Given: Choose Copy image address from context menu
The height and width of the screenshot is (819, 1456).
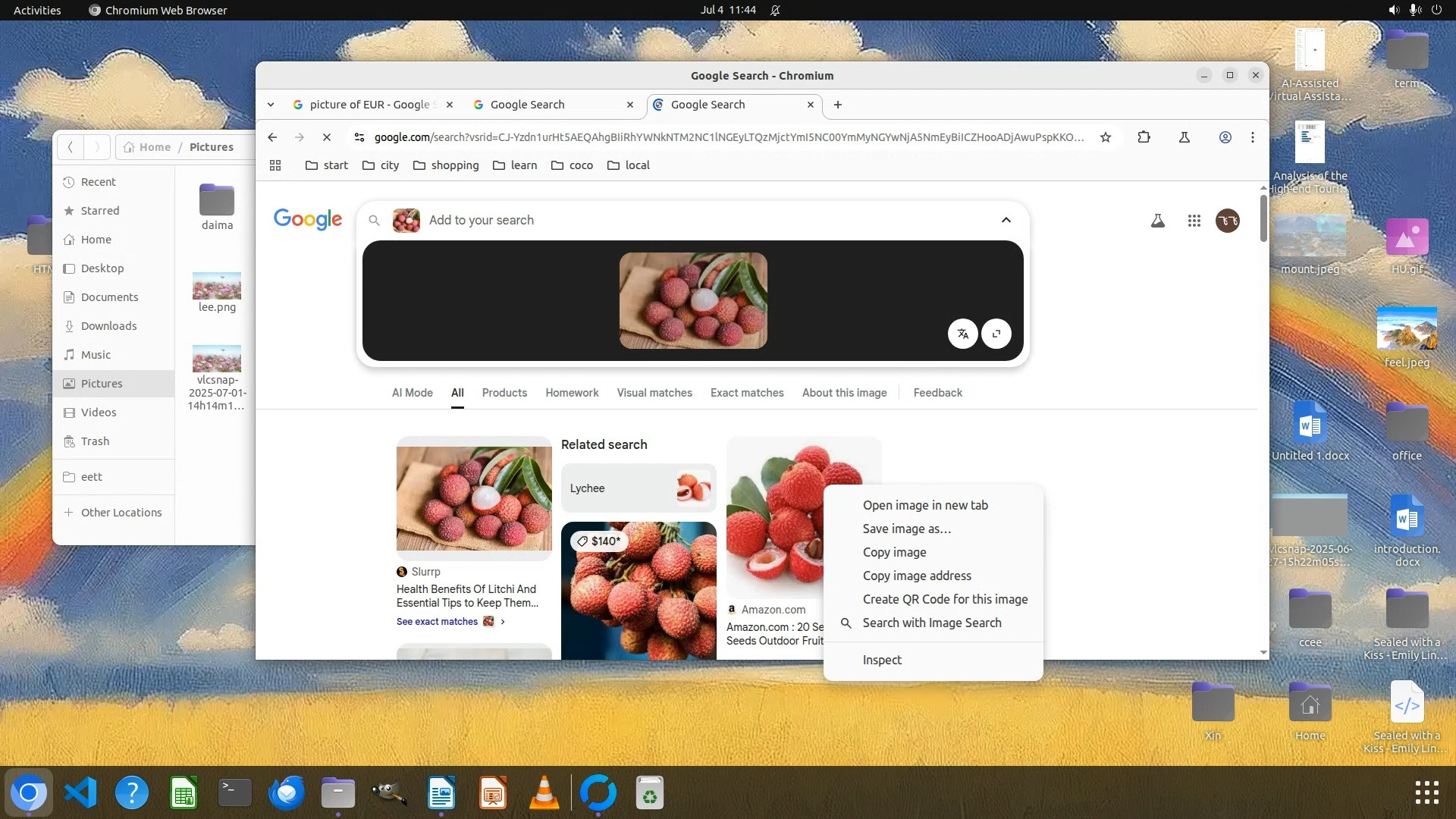Looking at the screenshot, I should pos(916,576).
